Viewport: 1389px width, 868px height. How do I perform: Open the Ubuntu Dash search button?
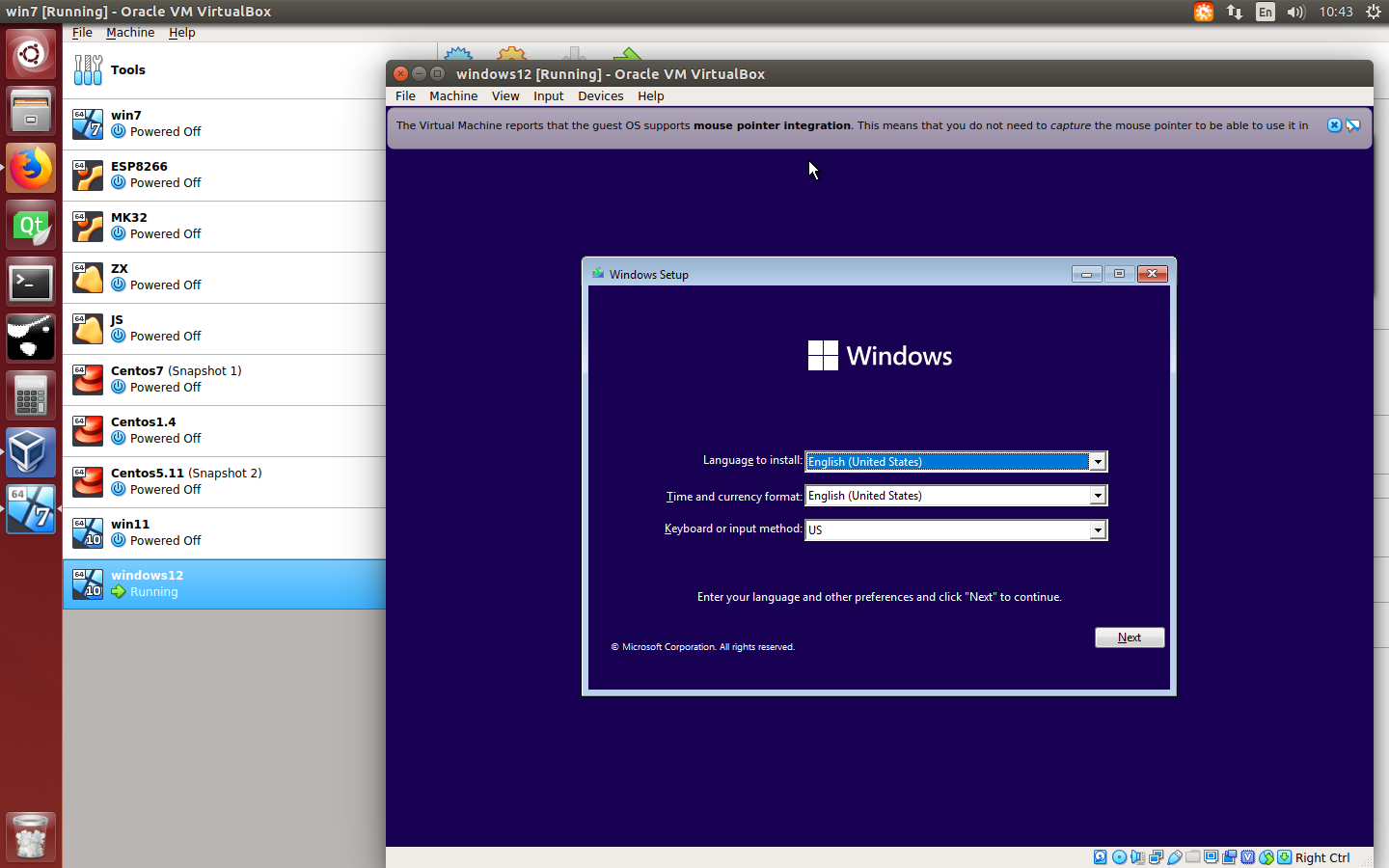tap(31, 54)
